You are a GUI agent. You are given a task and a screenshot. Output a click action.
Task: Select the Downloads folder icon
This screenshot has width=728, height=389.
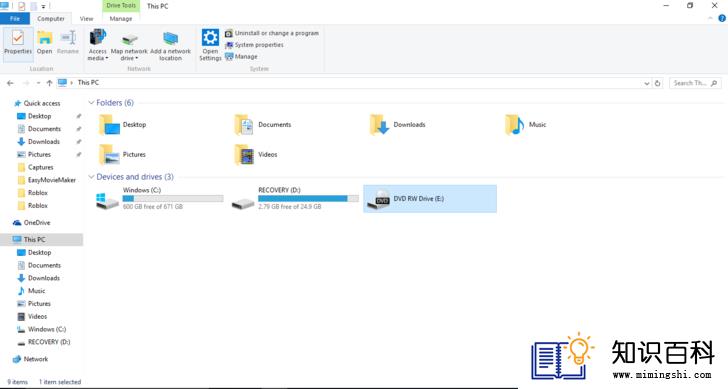point(379,125)
